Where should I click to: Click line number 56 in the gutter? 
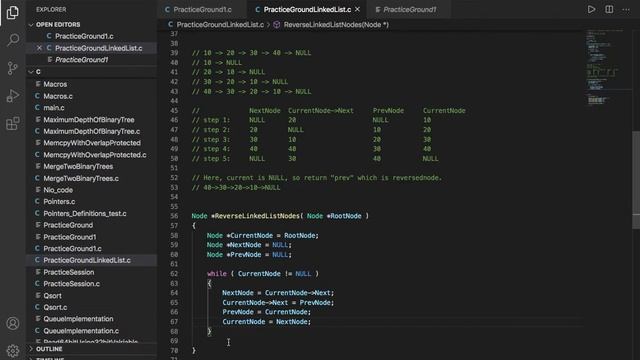[x=174, y=216]
